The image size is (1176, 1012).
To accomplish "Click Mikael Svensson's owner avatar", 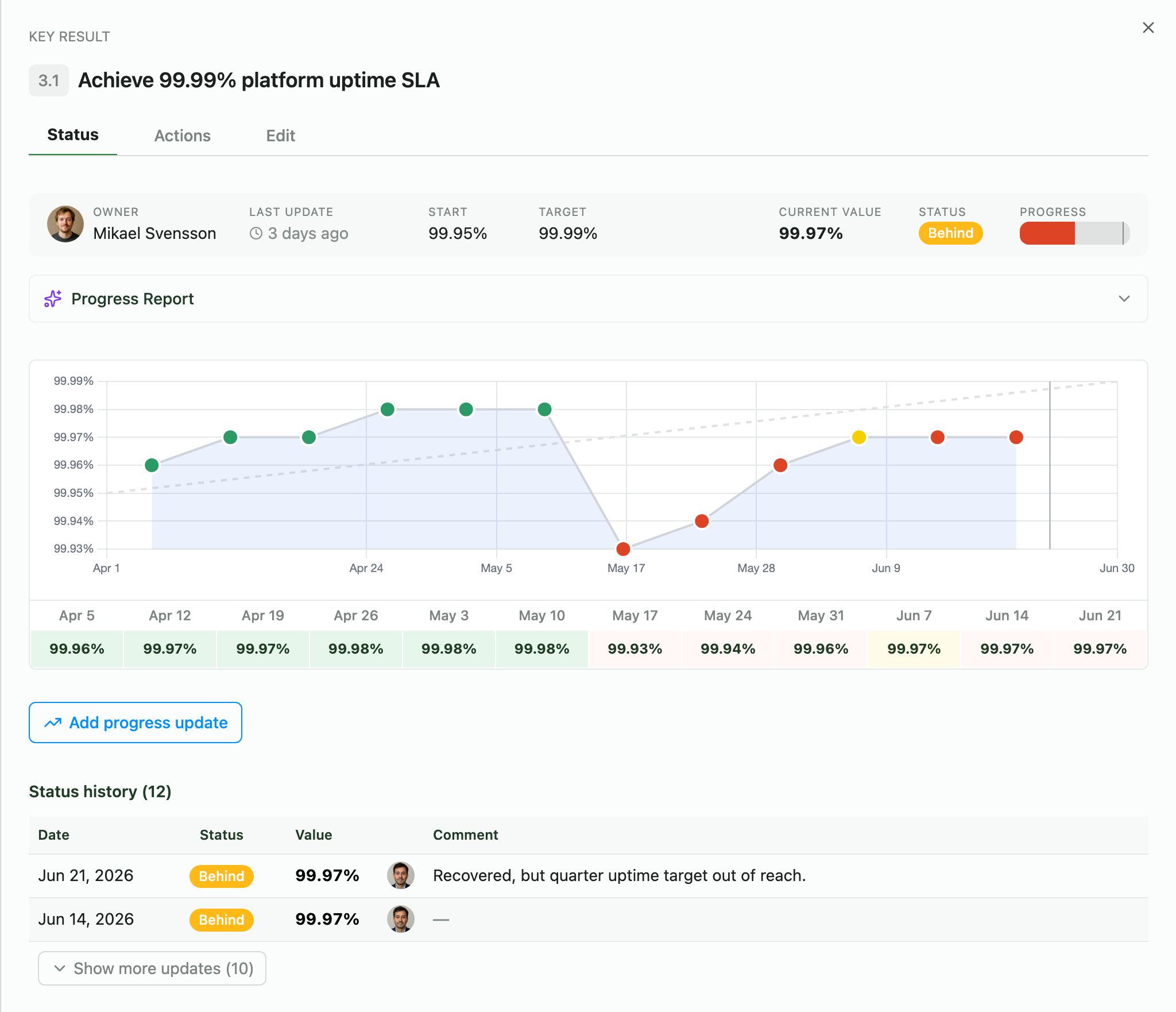I will coord(65,224).
